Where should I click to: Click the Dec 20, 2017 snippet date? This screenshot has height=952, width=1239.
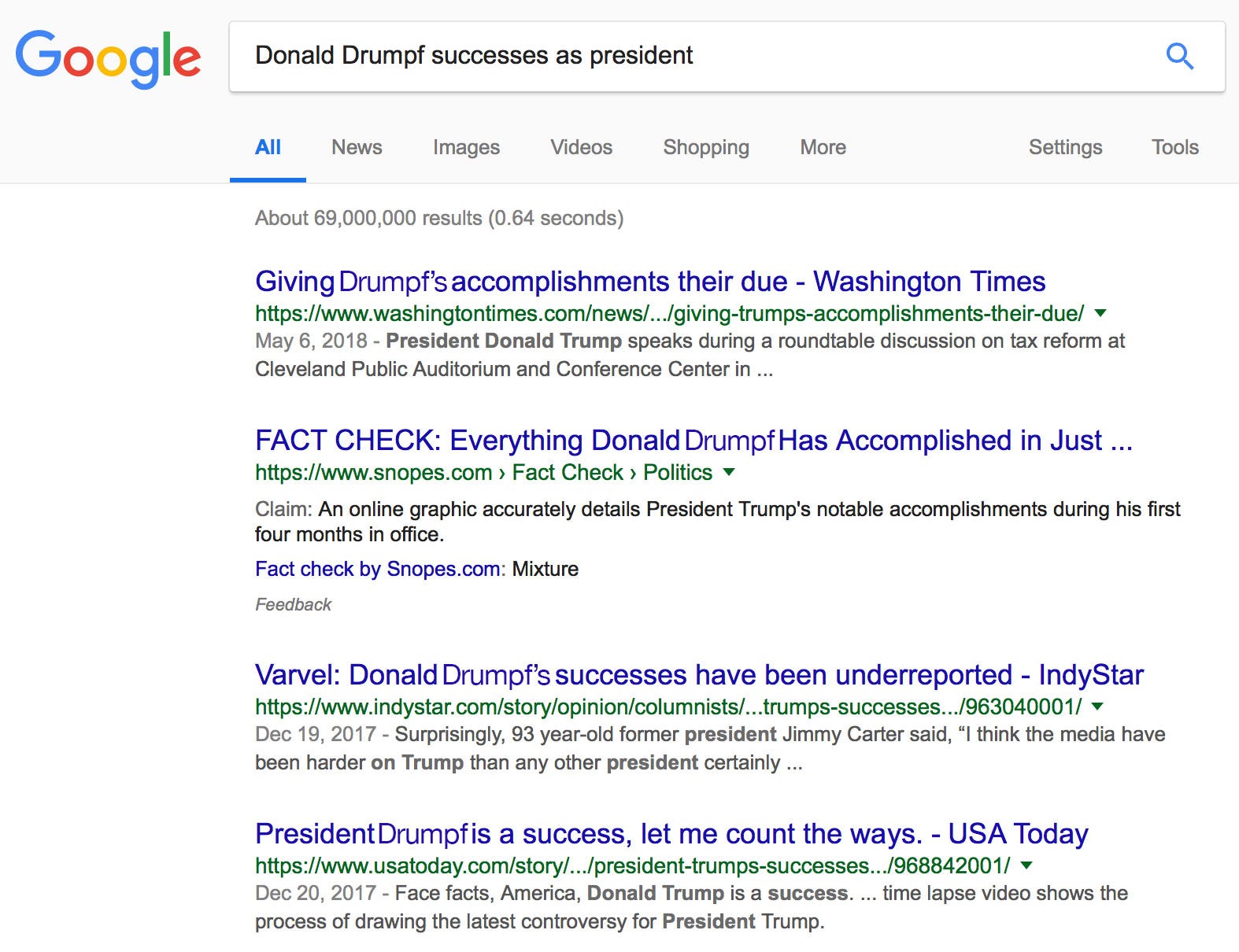[315, 893]
